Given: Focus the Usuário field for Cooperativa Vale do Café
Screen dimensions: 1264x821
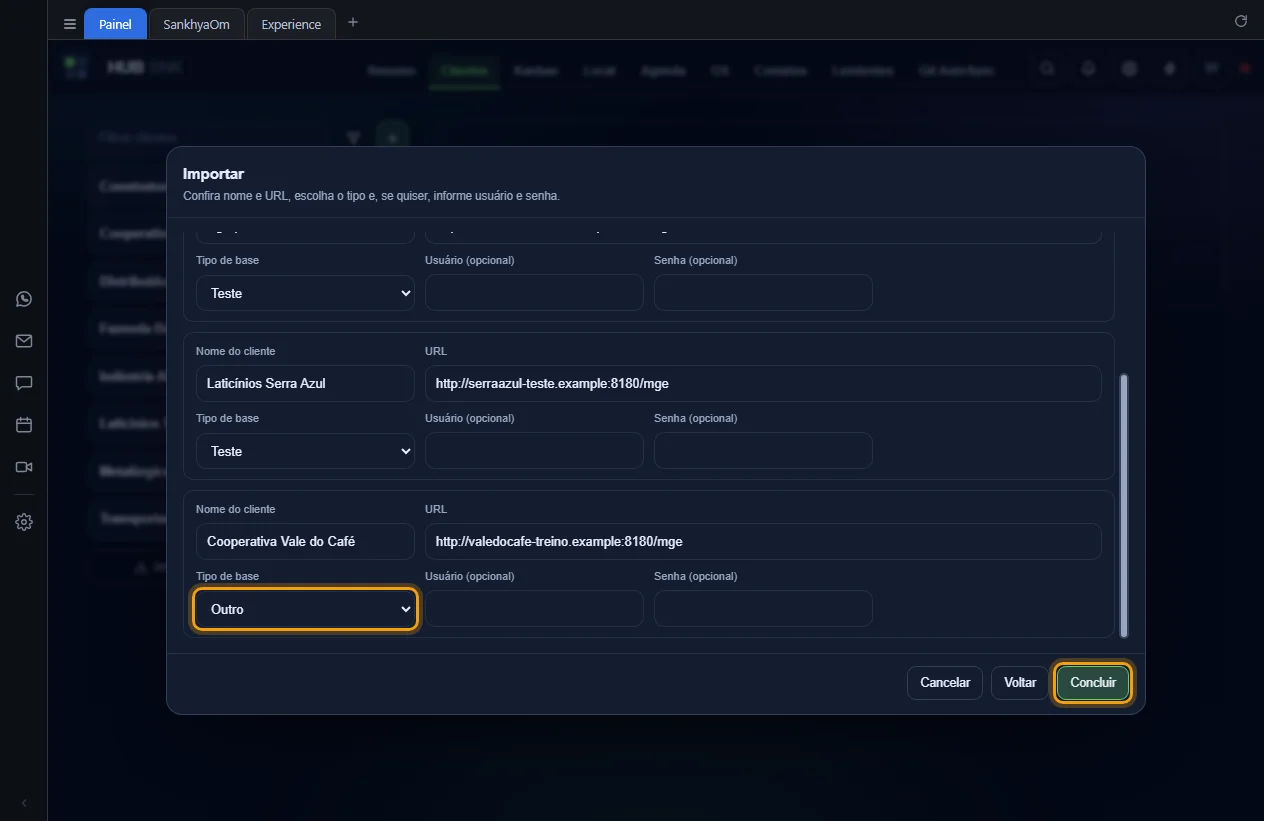Looking at the screenshot, I should [534, 609].
